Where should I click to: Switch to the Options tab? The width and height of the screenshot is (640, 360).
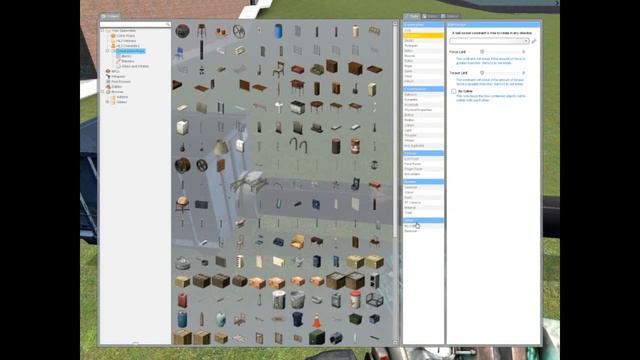coord(450,16)
